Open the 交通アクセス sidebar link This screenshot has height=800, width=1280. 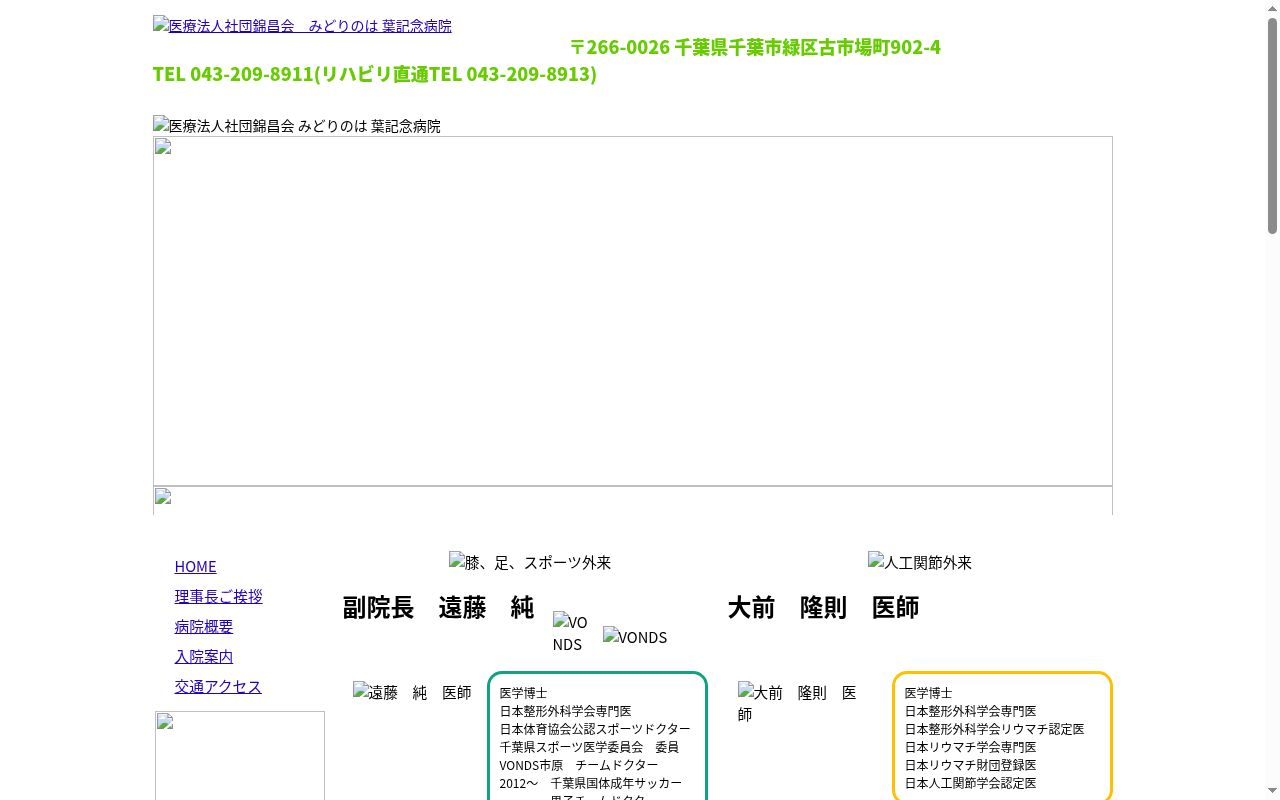pos(218,686)
